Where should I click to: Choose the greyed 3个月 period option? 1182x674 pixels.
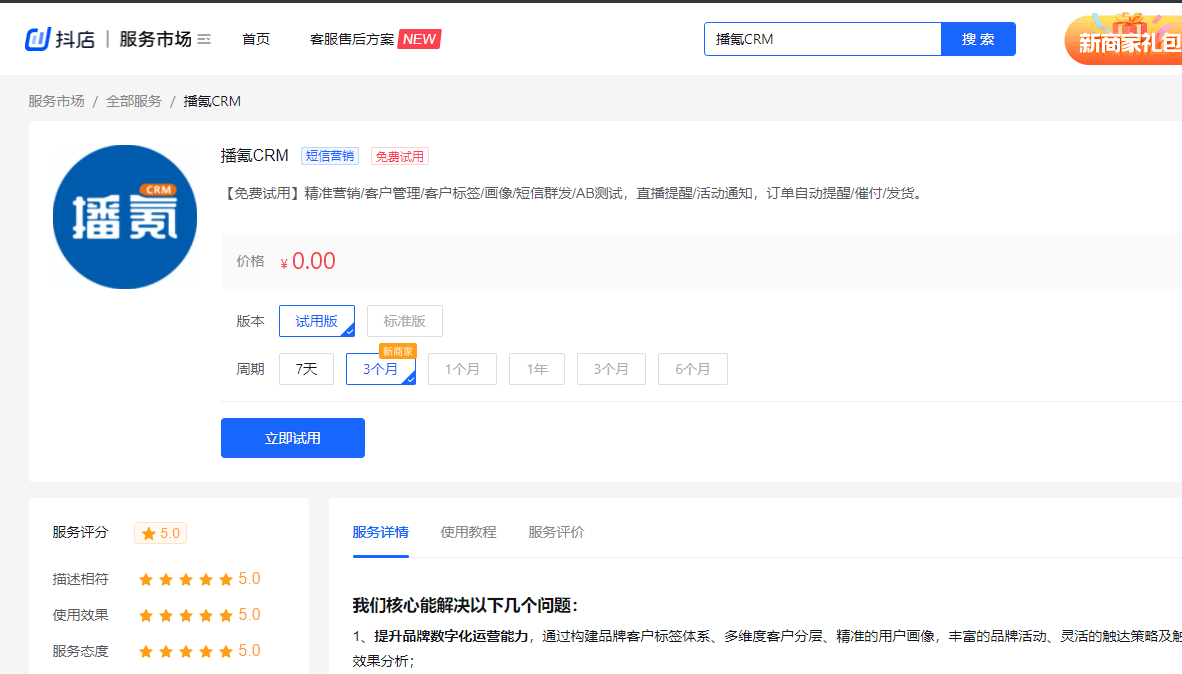click(611, 369)
